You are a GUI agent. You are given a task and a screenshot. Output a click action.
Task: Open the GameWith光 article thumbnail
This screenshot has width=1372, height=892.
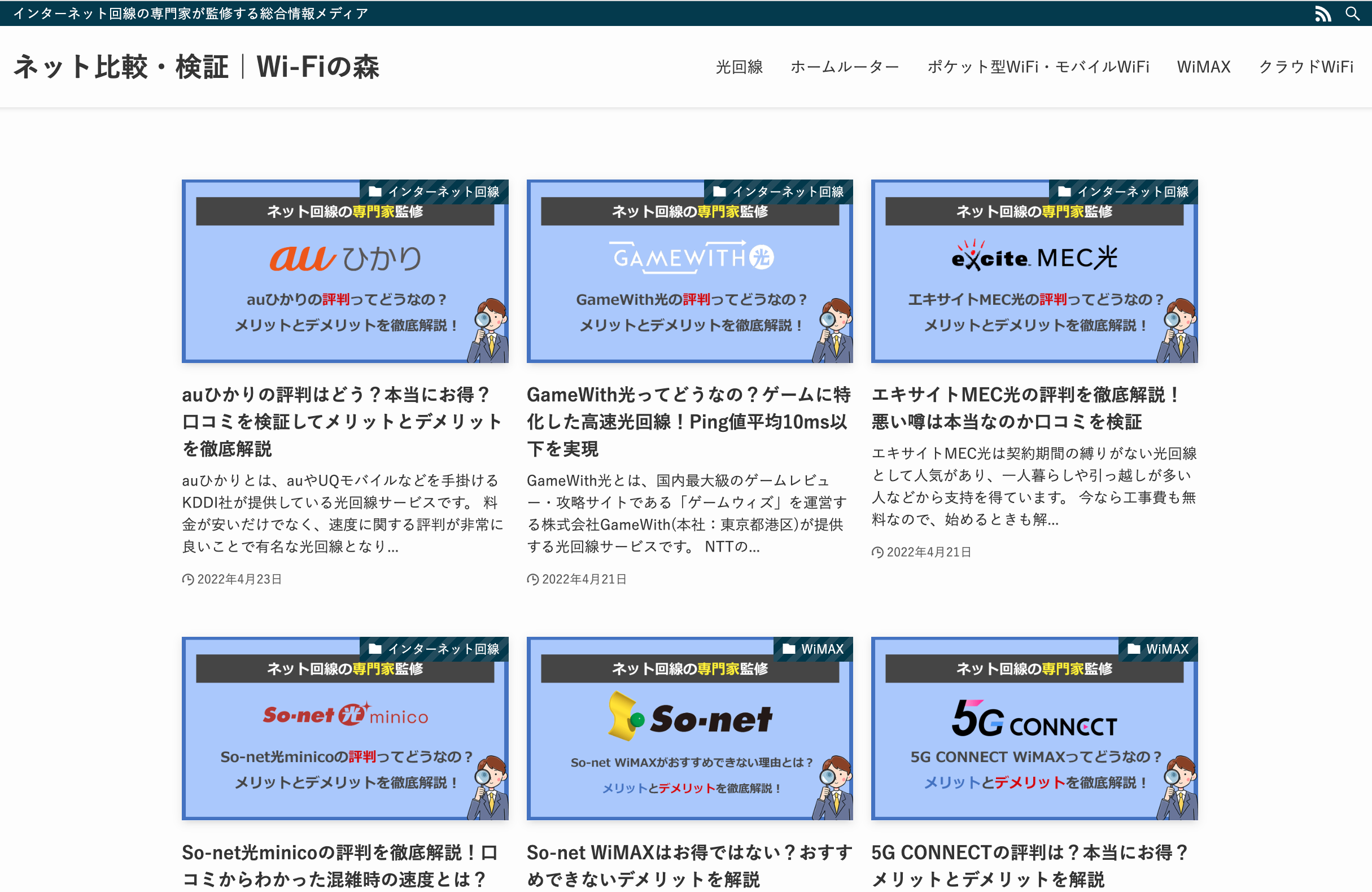coord(689,271)
